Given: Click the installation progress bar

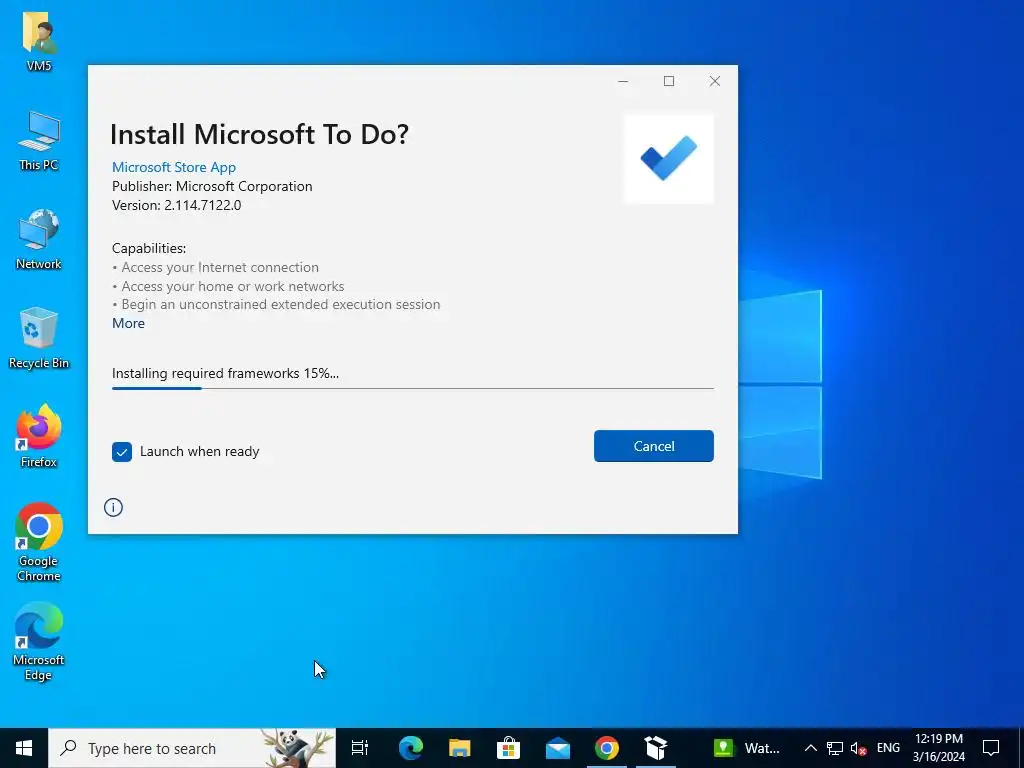Looking at the screenshot, I should [413, 388].
